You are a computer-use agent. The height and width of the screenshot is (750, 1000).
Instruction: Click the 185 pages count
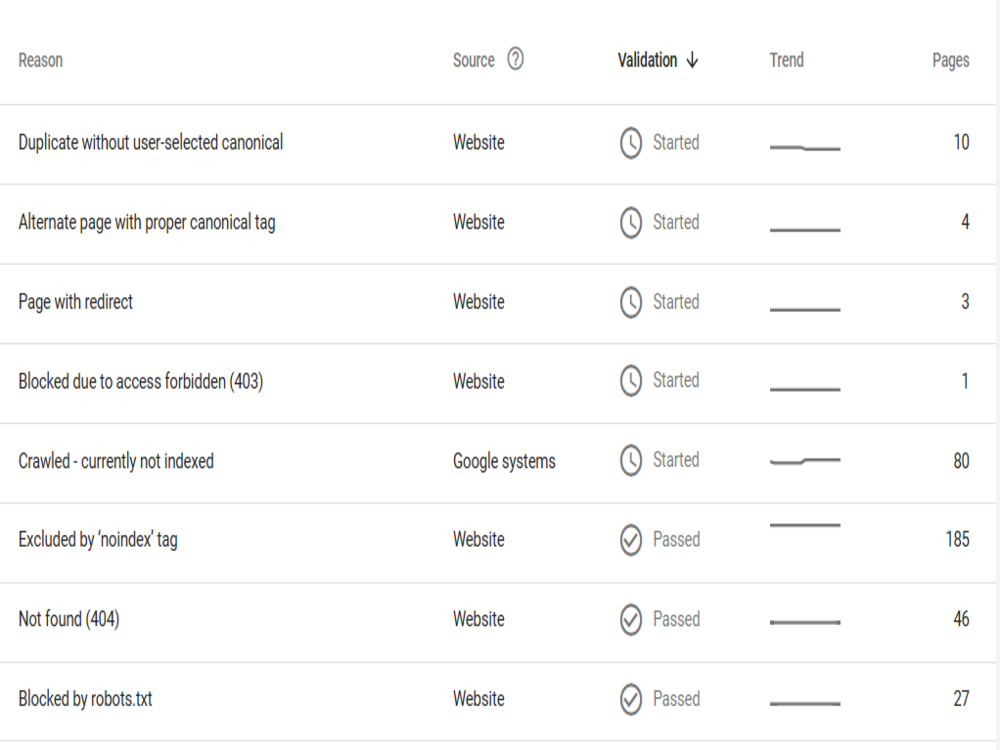click(x=957, y=540)
